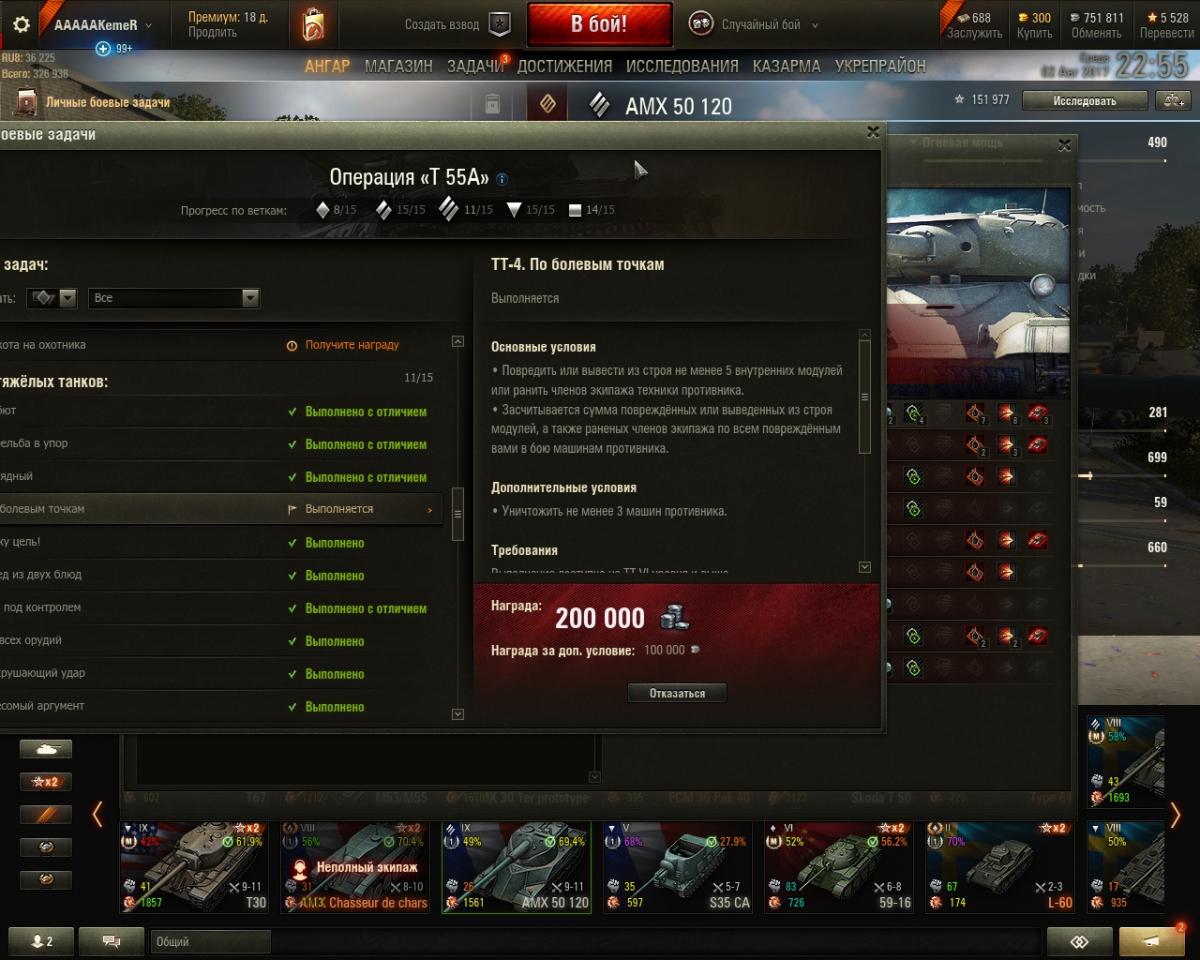Open the contacts list button

(41, 941)
